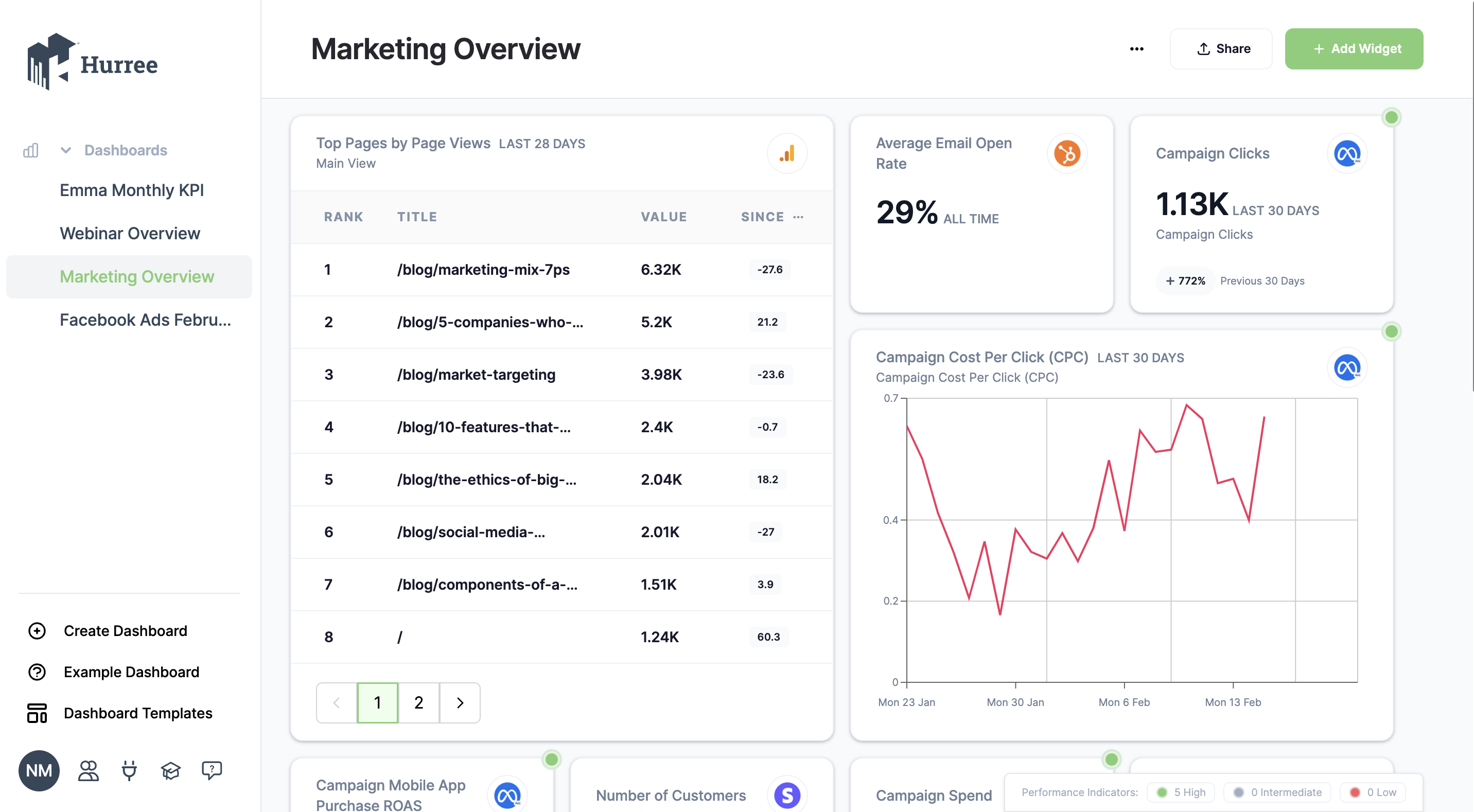The height and width of the screenshot is (812, 1474).
Task: Switch to the Webinar Overview dashboard
Action: pos(130,233)
